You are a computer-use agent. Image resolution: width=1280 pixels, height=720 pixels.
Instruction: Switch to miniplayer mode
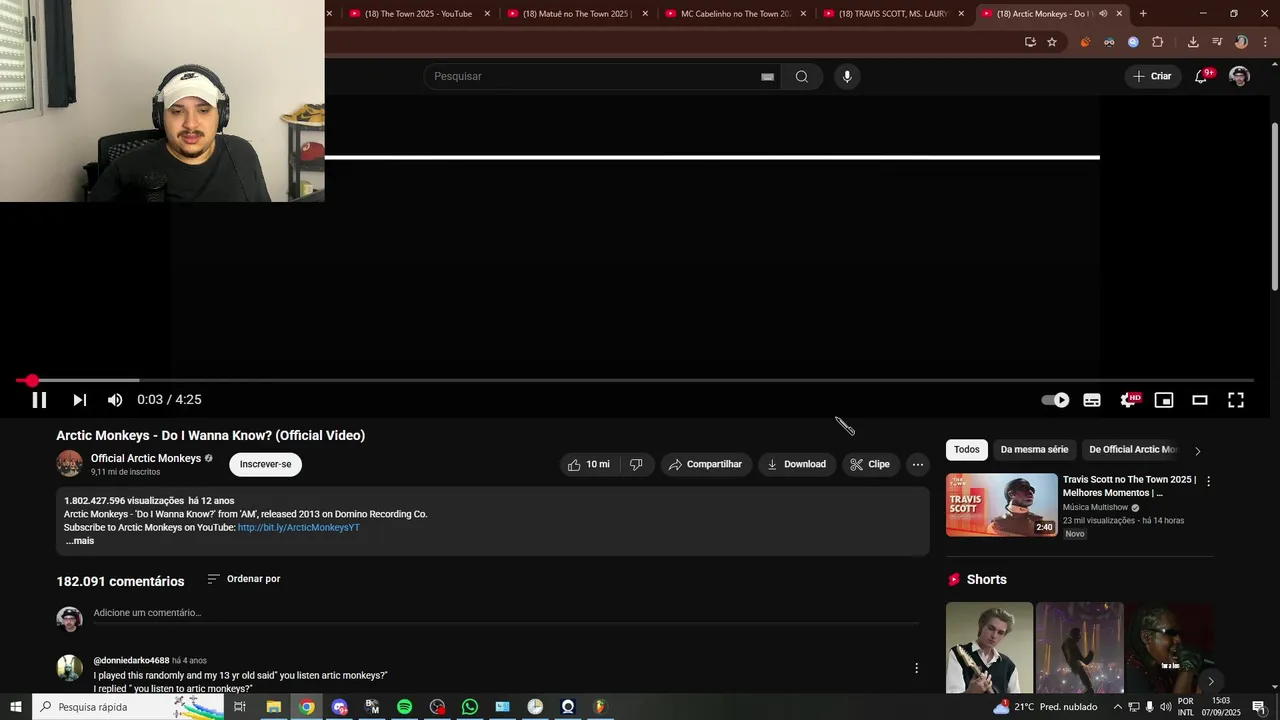point(1164,400)
